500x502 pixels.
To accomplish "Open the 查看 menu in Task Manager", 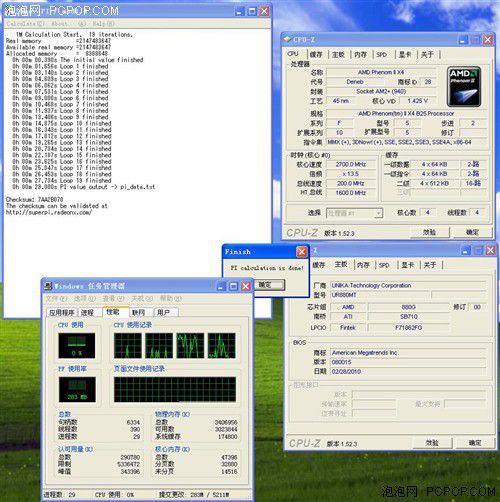I will (x=113, y=298).
